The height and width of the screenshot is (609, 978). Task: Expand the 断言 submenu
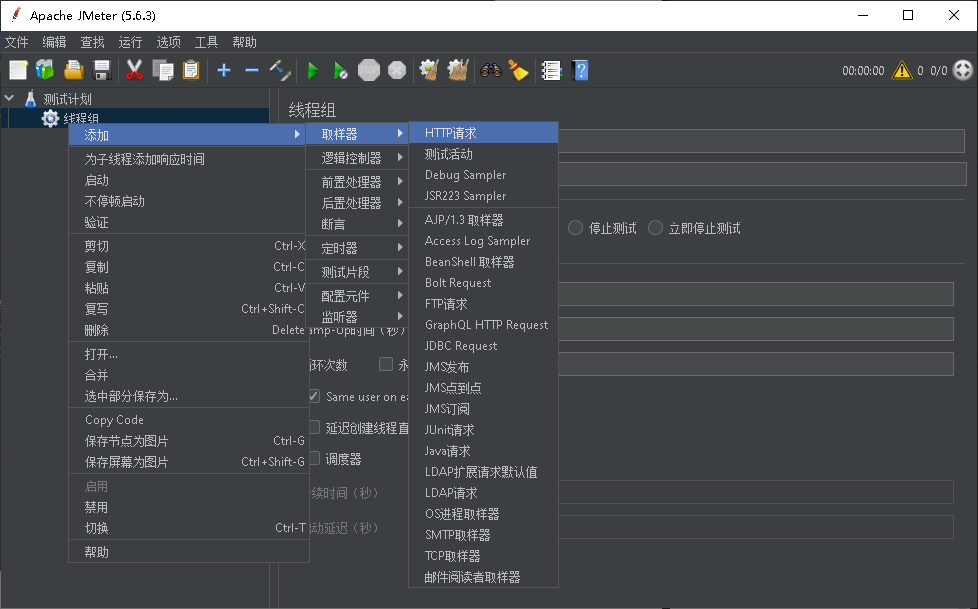click(357, 223)
